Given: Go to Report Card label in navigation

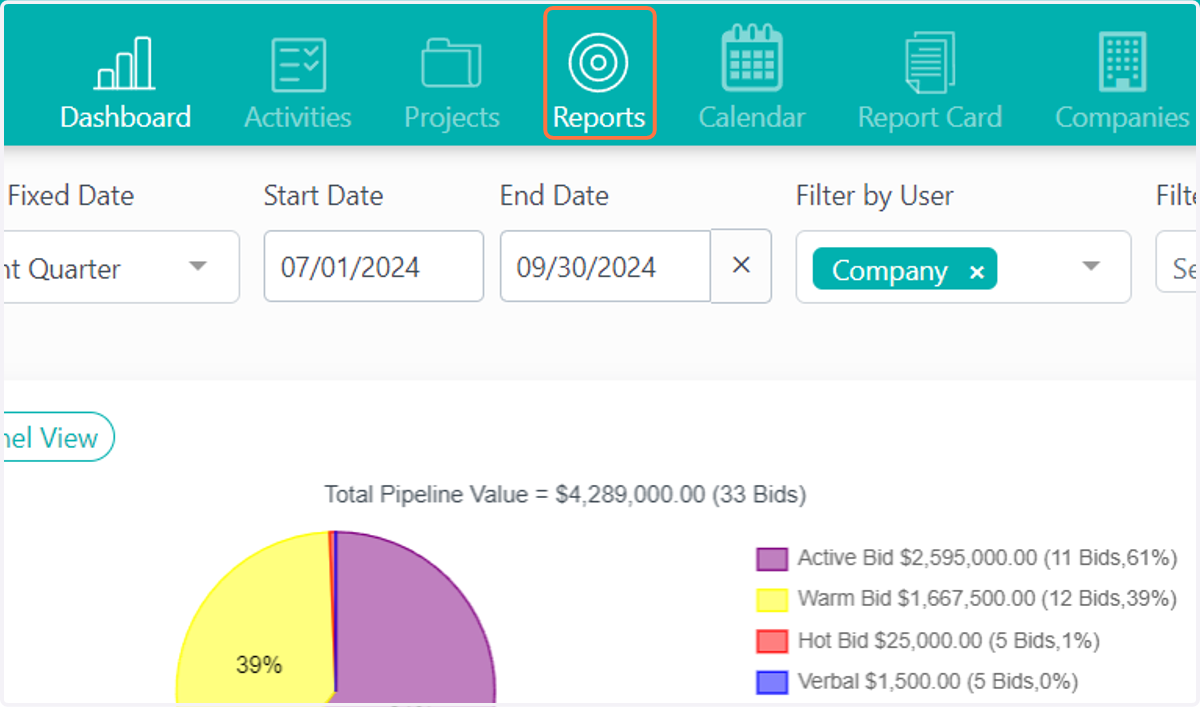Looking at the screenshot, I should click(930, 117).
